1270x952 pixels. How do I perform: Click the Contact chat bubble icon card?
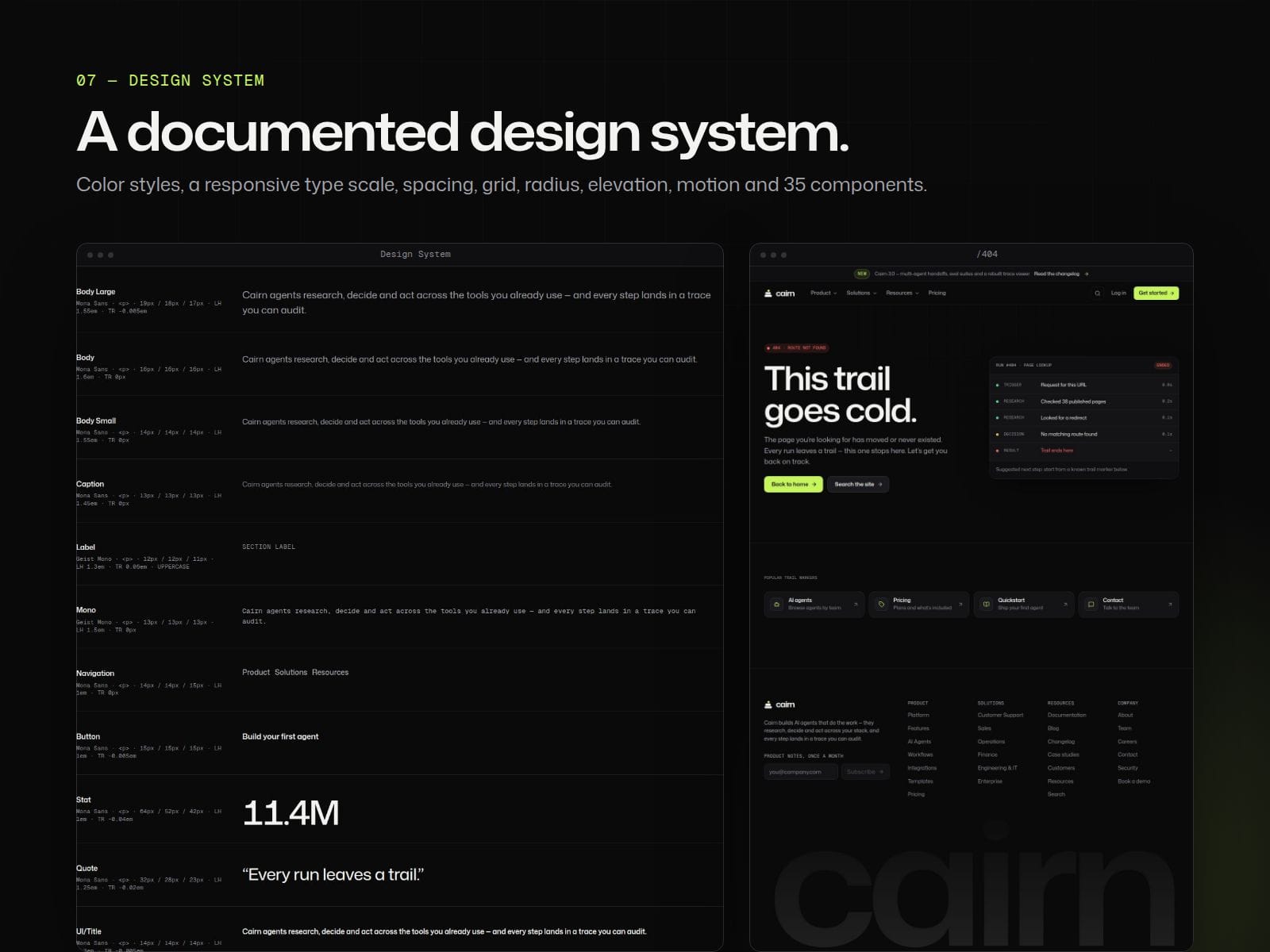(x=1129, y=605)
